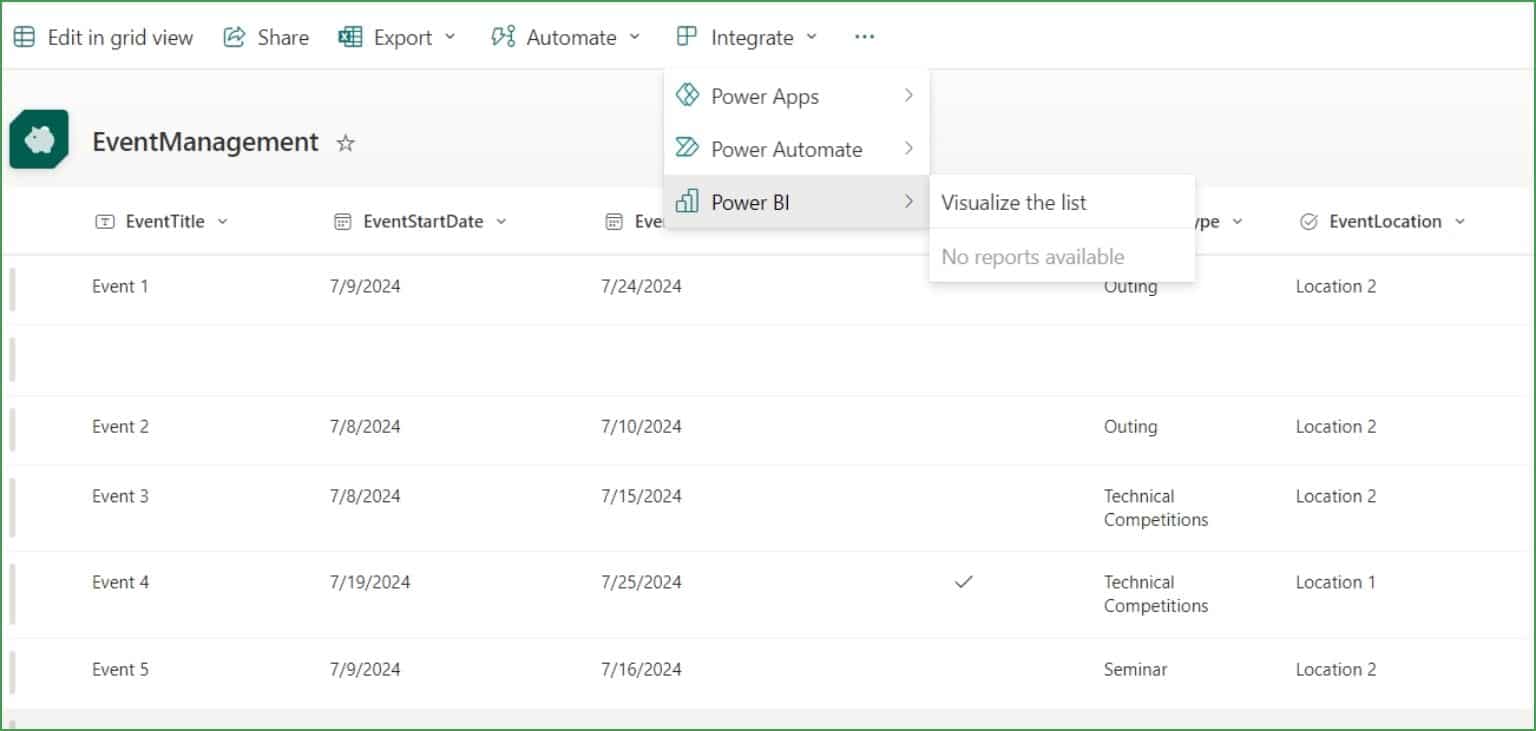The image size is (1536, 731).
Task: Select the Event 5 row handle
Action: (12, 672)
